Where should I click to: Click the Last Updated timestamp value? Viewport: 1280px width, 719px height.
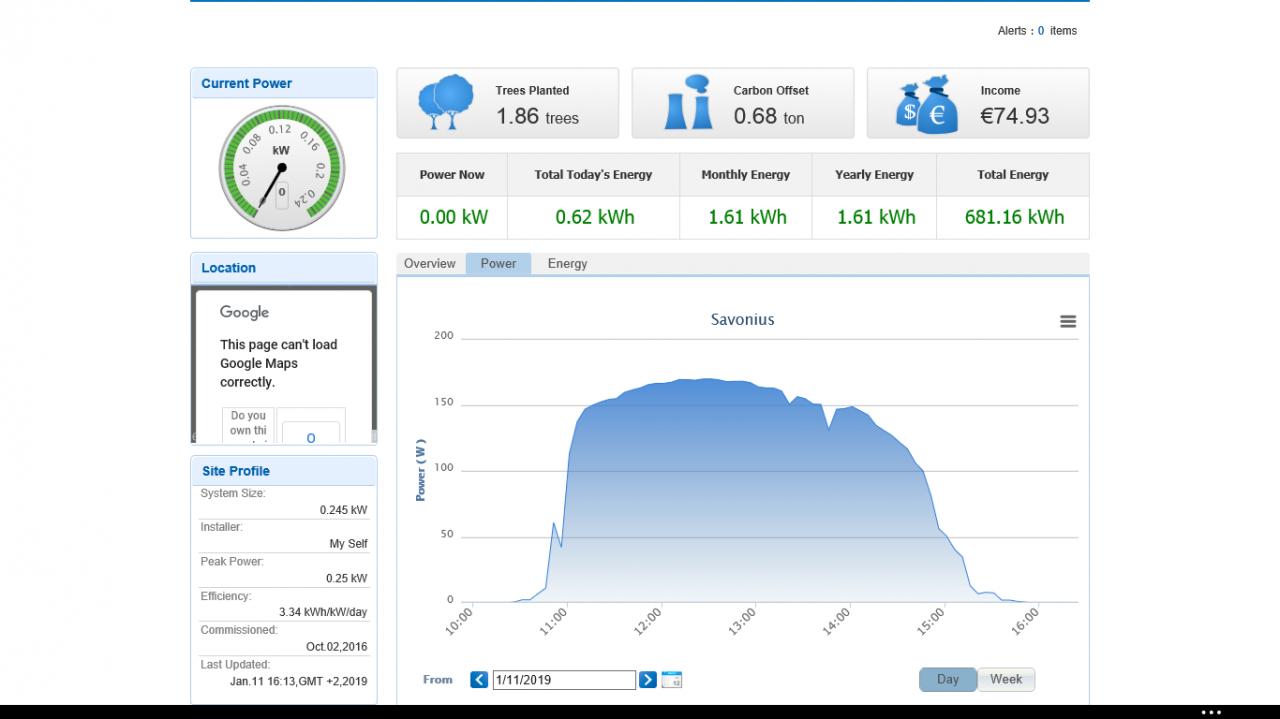click(298, 681)
